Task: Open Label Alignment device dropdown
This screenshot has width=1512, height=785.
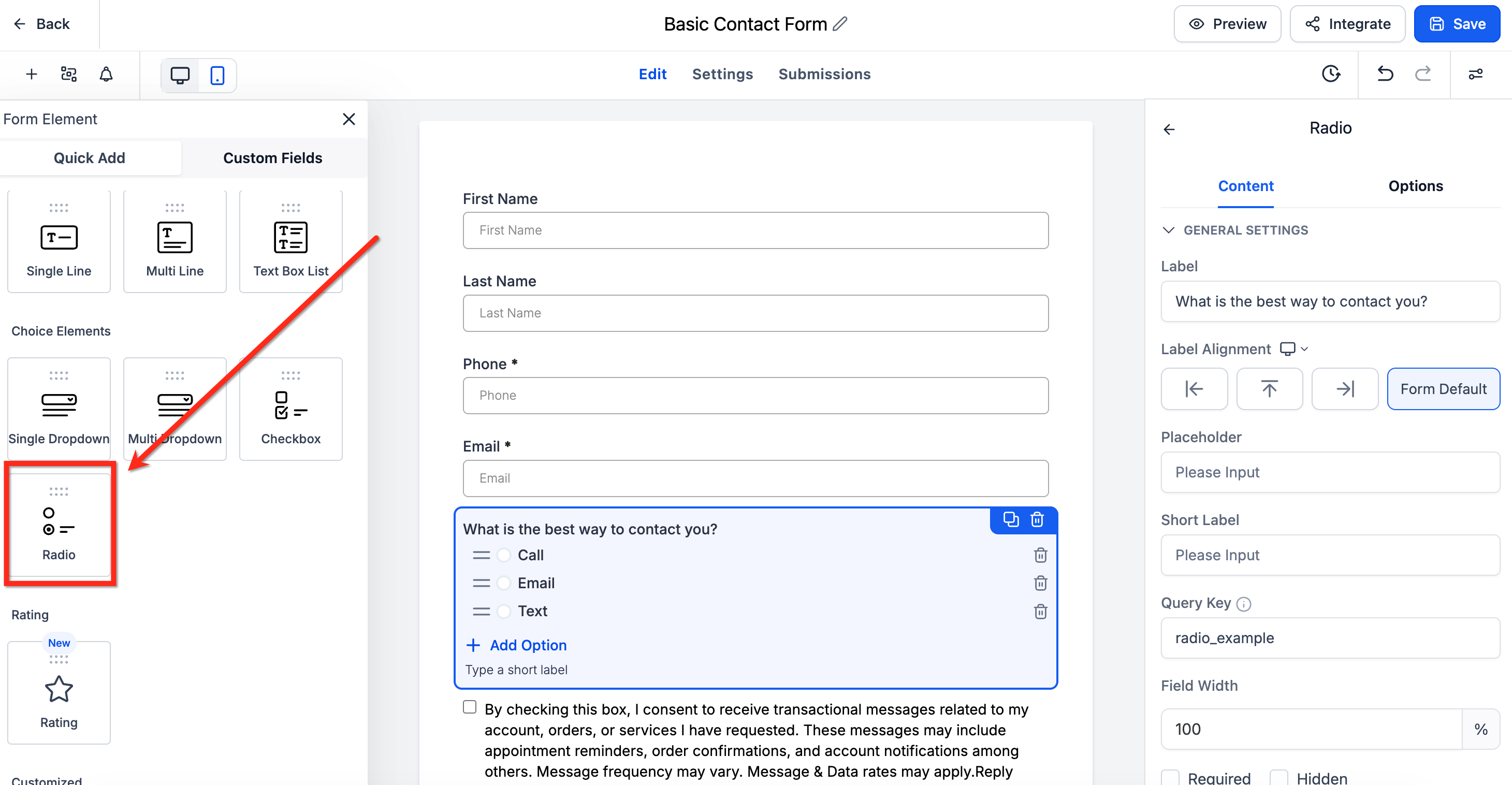Action: [1294, 349]
